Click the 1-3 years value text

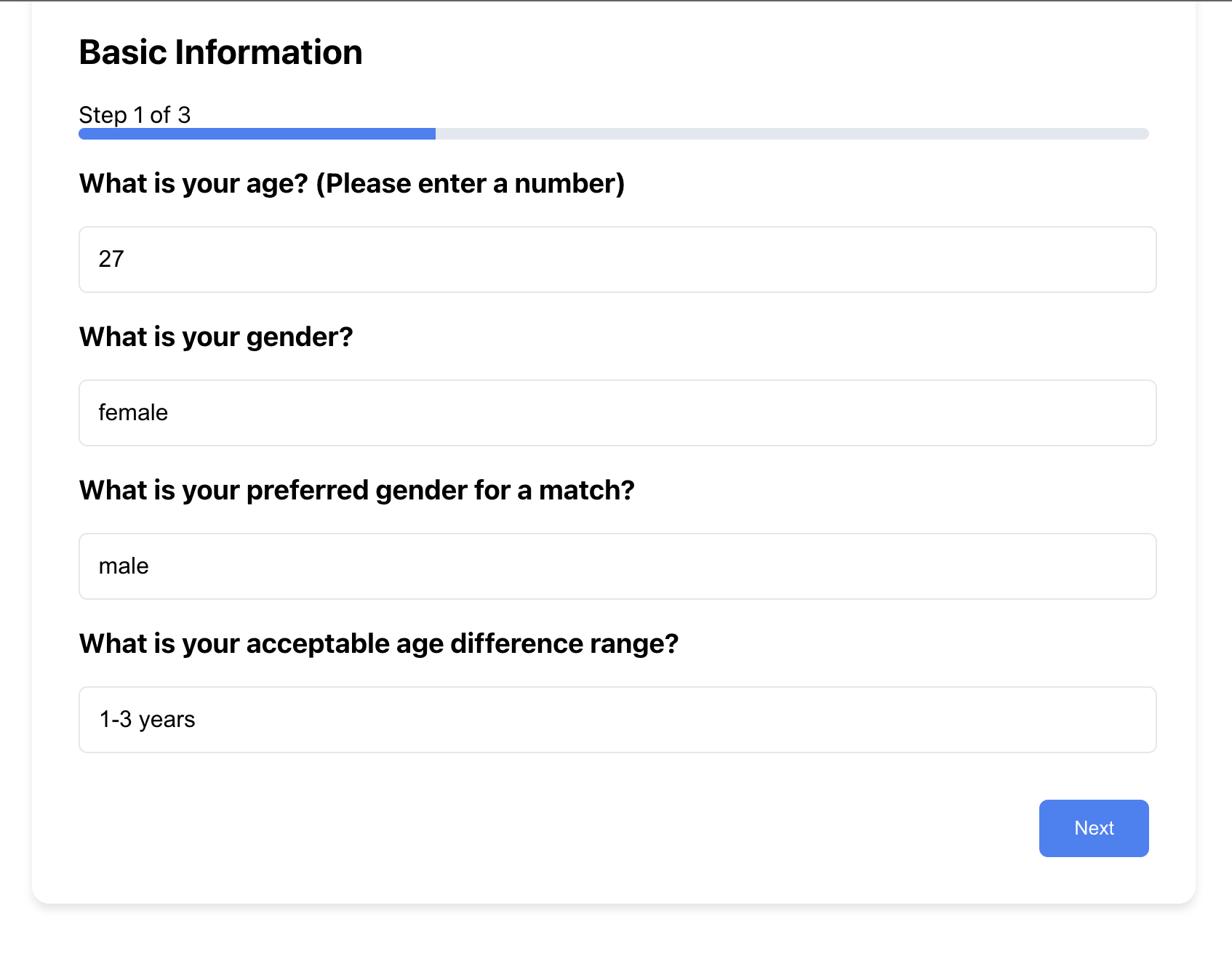(x=147, y=720)
